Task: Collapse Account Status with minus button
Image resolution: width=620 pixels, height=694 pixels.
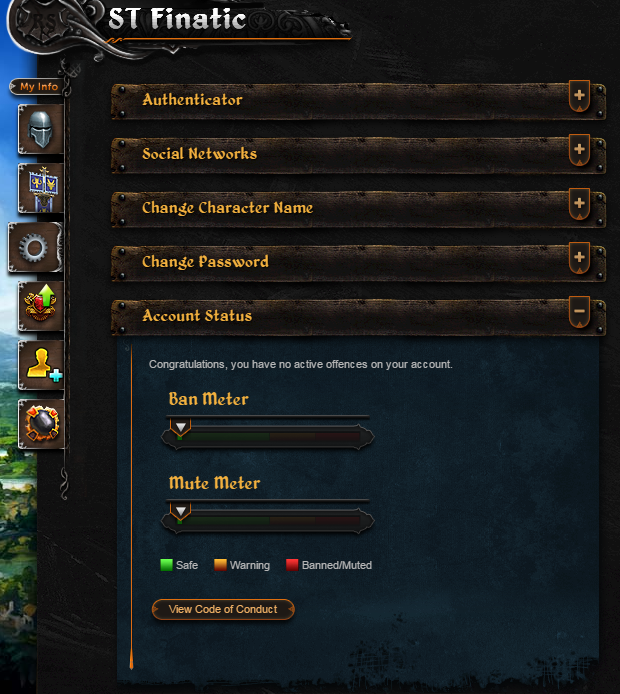Action: (x=579, y=312)
